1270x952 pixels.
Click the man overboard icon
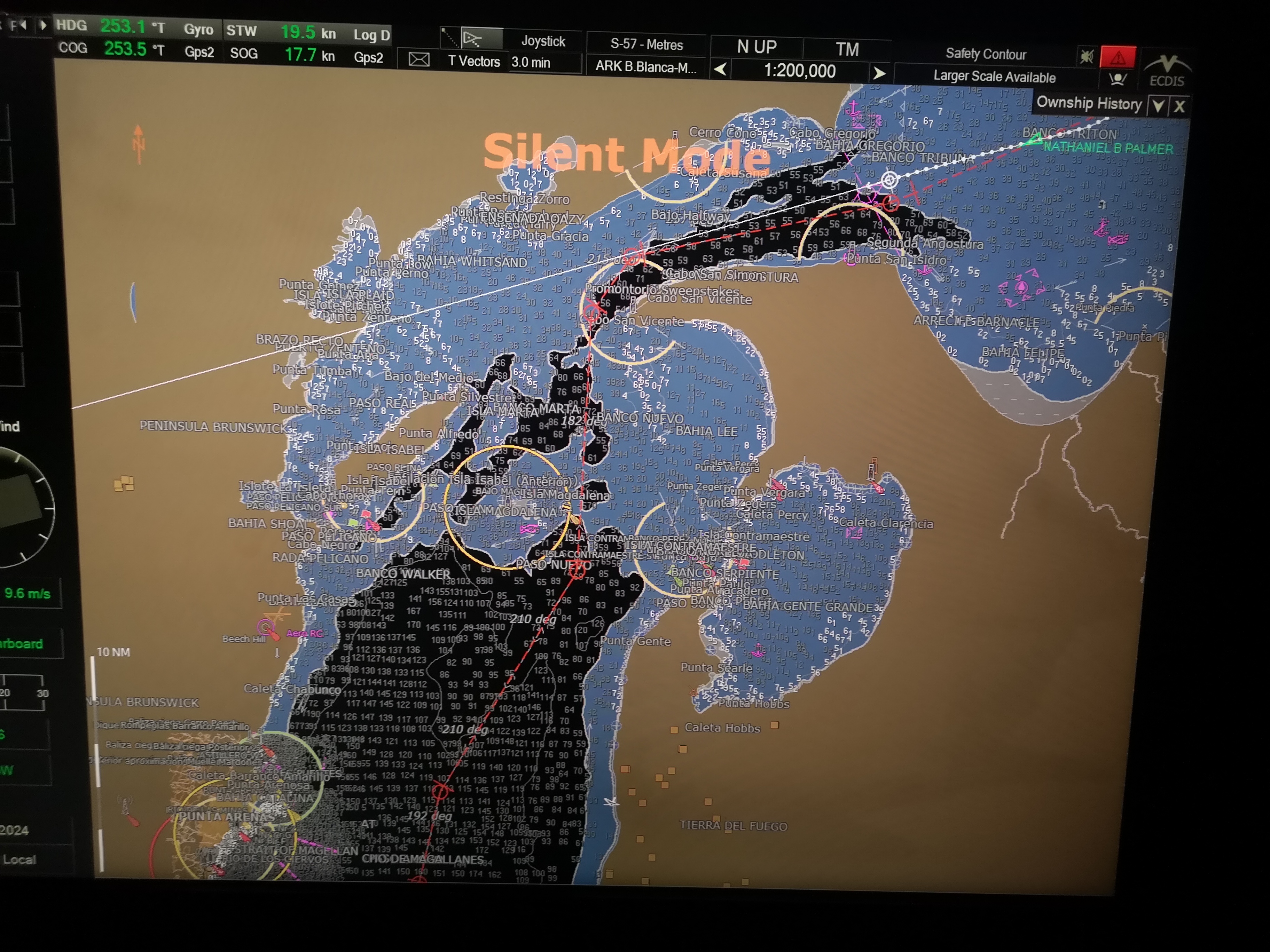pos(1117,79)
